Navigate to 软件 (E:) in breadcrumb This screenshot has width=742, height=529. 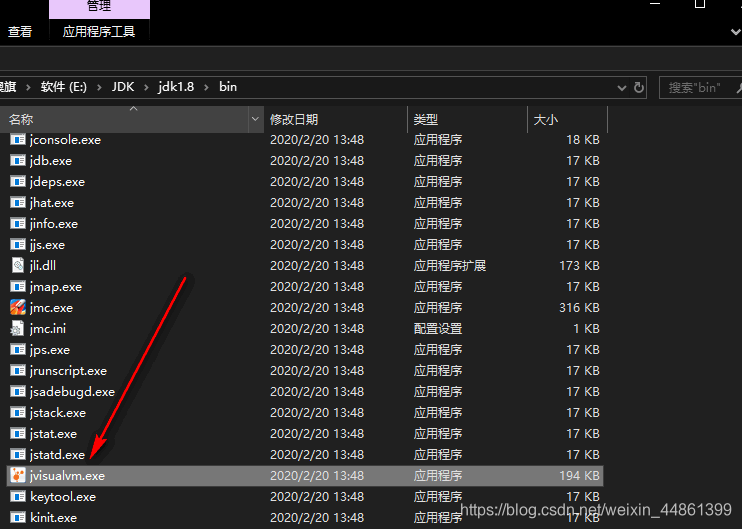[x=64, y=87]
